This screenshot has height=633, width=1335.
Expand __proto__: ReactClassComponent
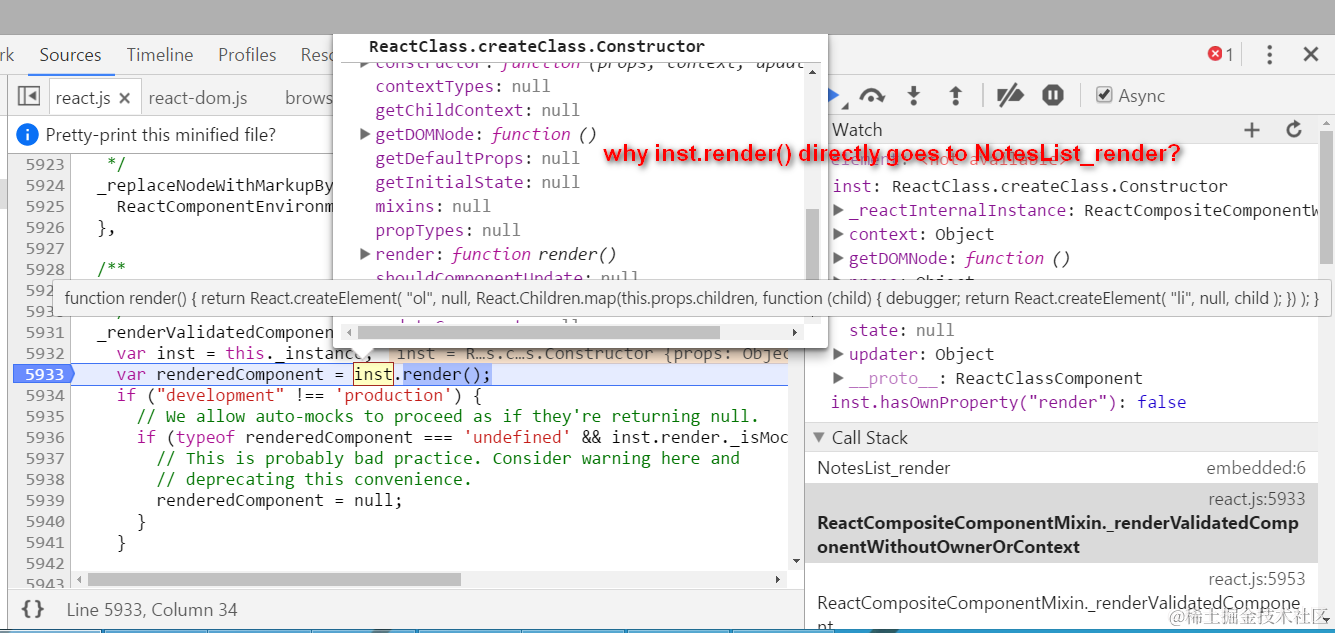tap(839, 378)
